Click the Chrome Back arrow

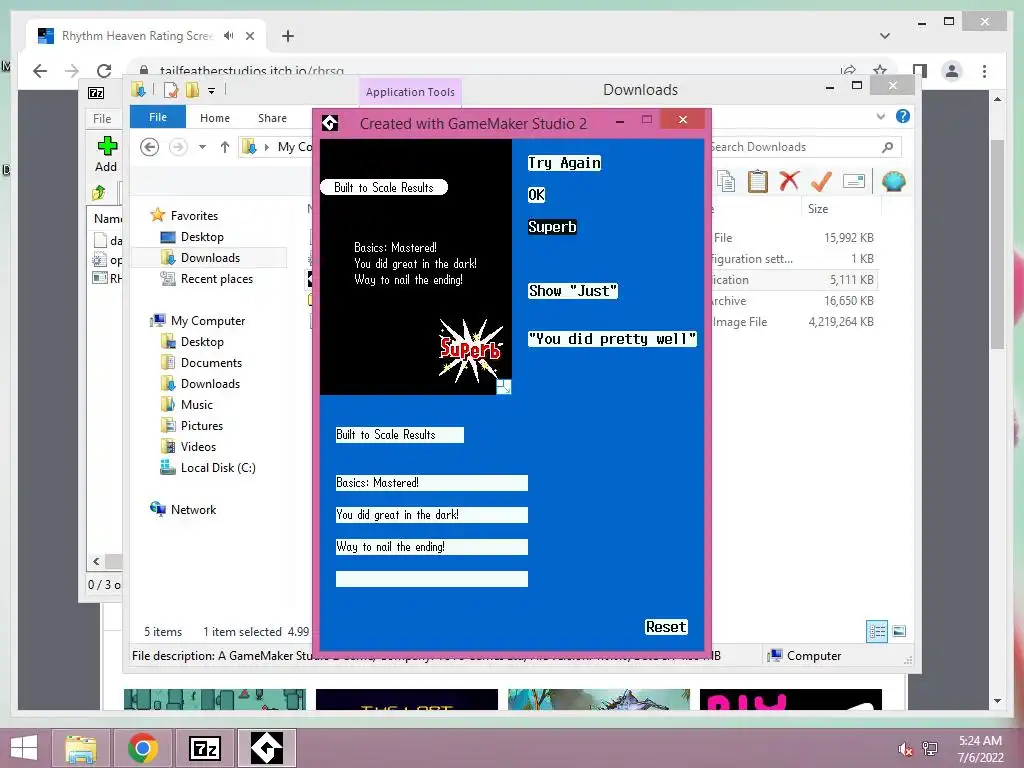40,71
